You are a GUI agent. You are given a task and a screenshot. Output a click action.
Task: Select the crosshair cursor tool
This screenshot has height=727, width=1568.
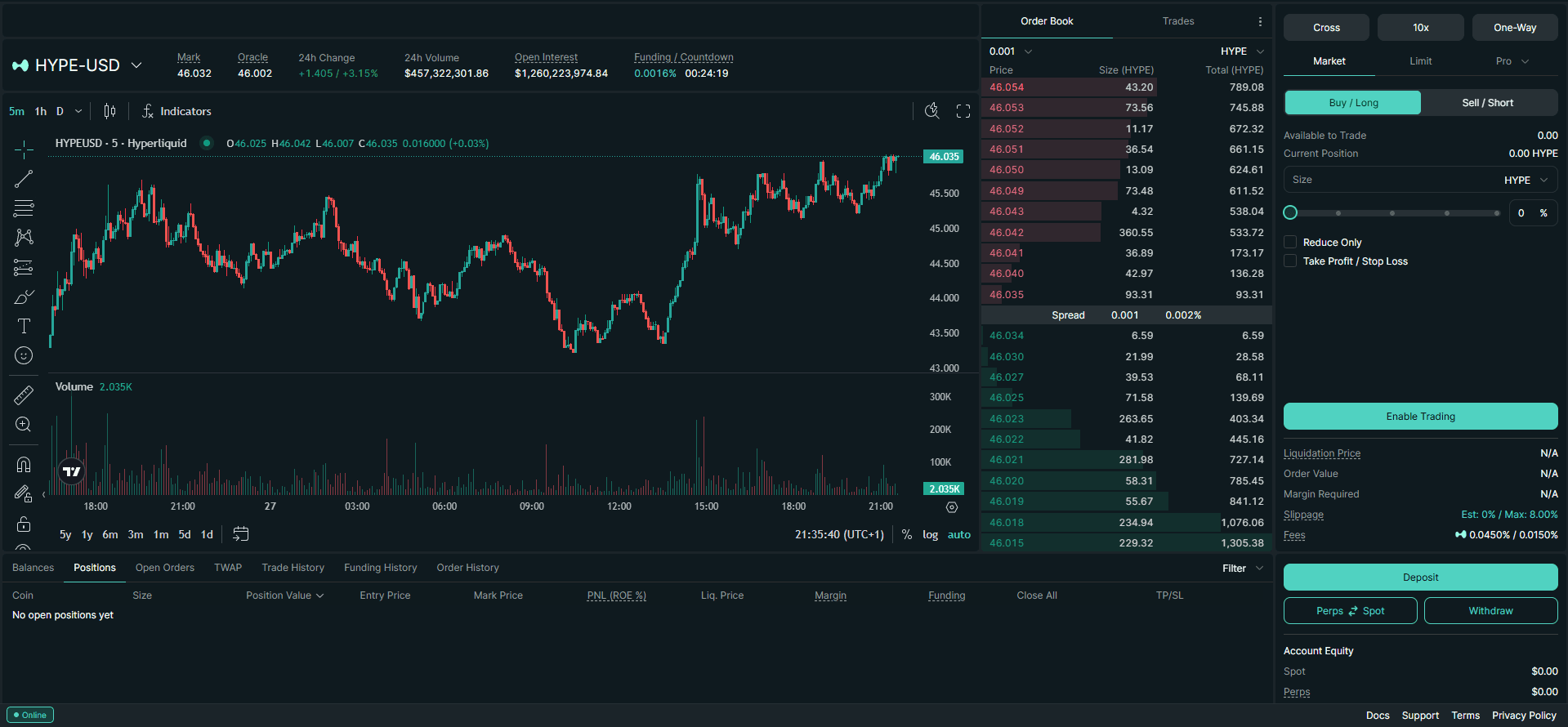(24, 149)
